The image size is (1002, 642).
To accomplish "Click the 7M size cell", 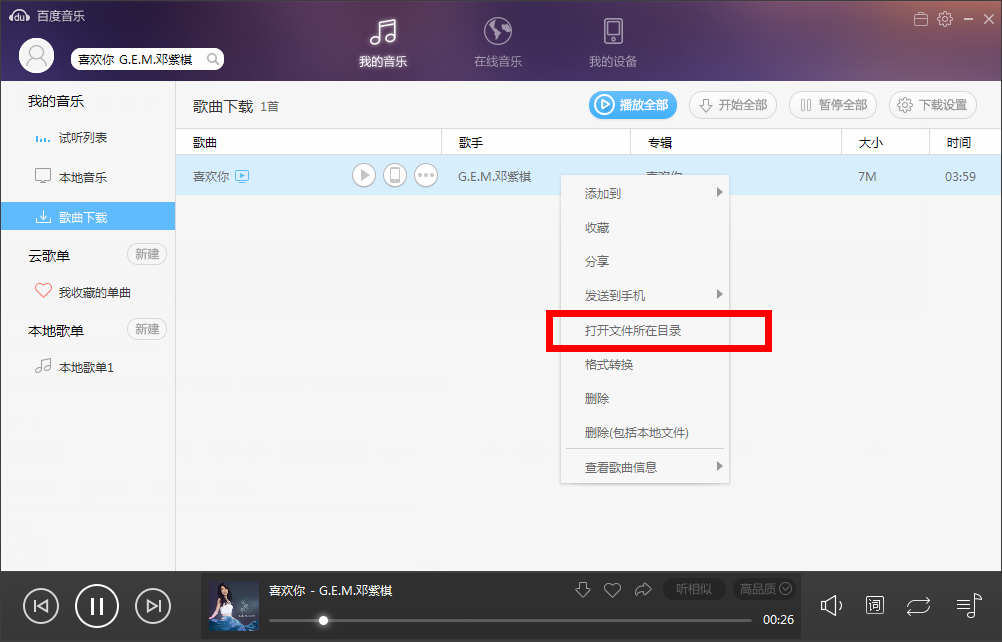I will (867, 176).
